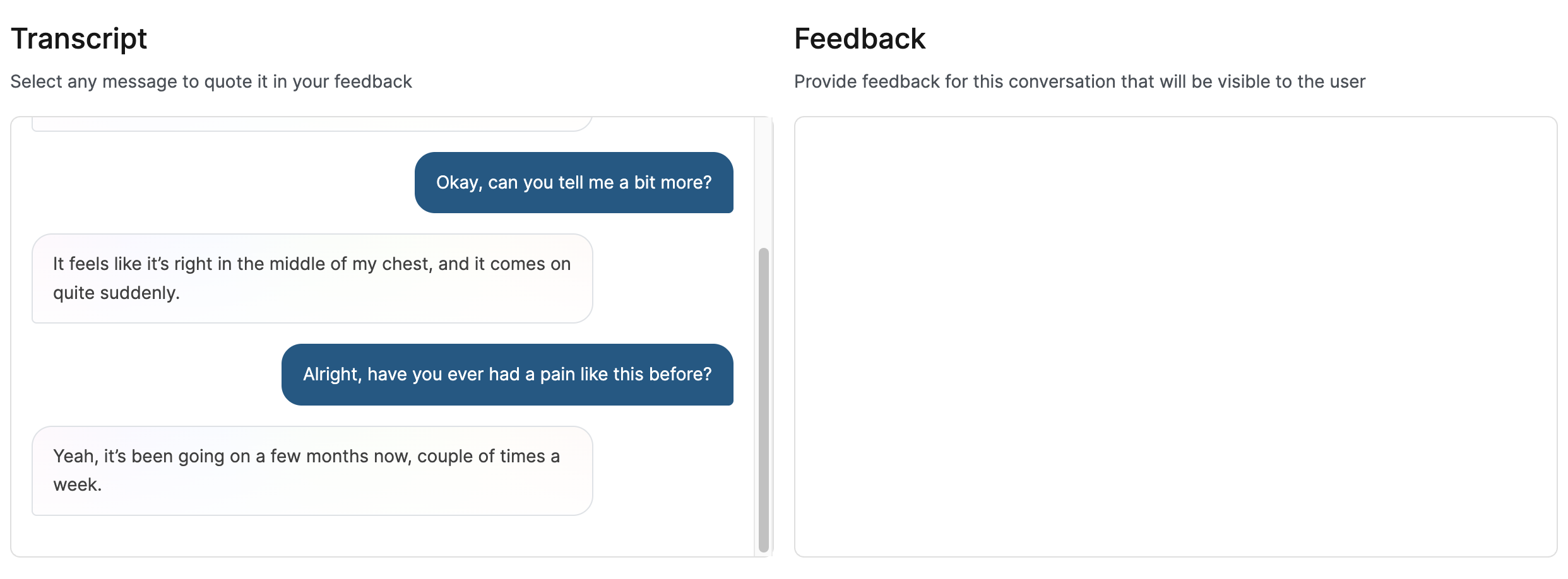Select the "going on a few months now" reply
The width and height of the screenshot is (1568, 579).
(312, 471)
